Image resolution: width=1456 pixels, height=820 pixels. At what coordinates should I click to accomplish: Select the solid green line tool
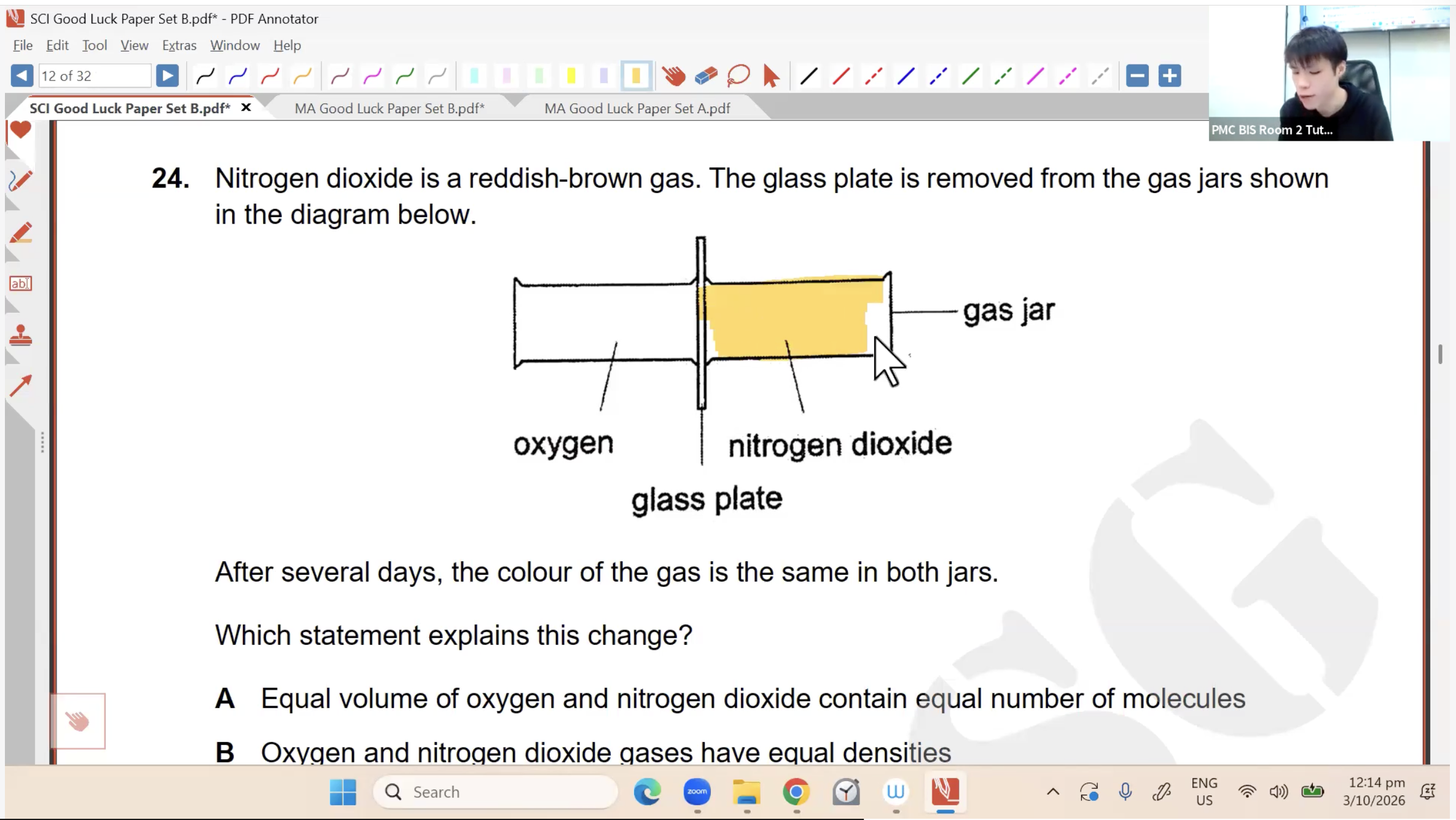(x=971, y=76)
